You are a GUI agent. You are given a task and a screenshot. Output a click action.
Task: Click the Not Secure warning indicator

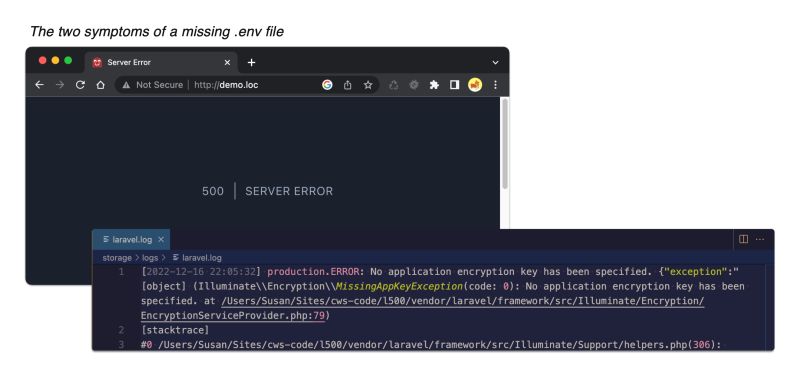[152, 85]
